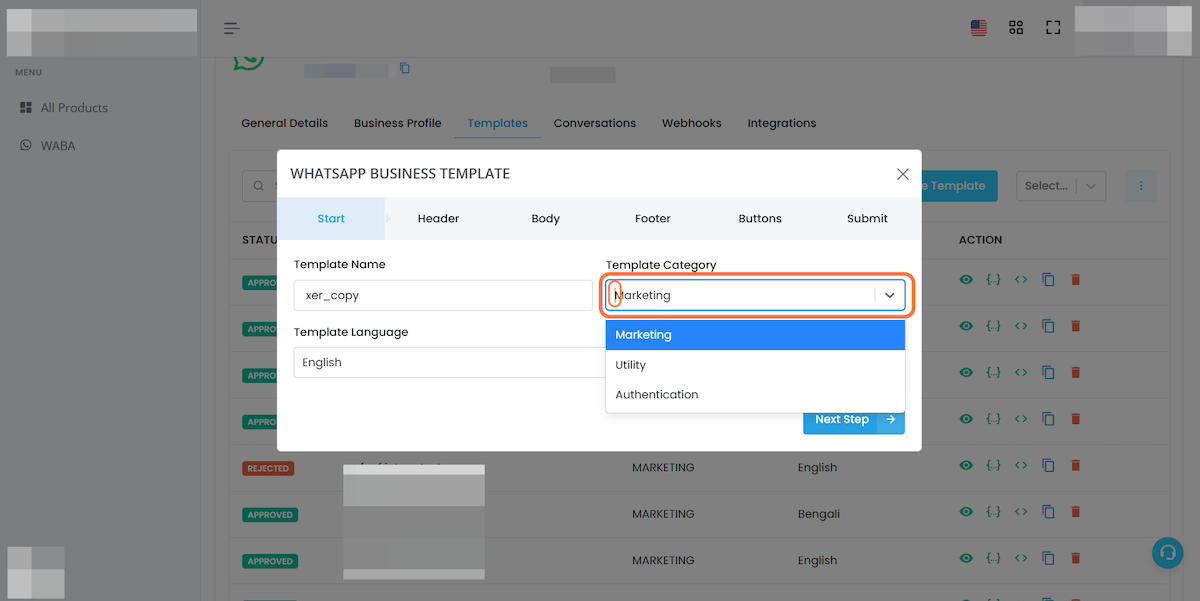Open the apps grid icon in top bar
The image size is (1200, 601).
tap(1016, 28)
